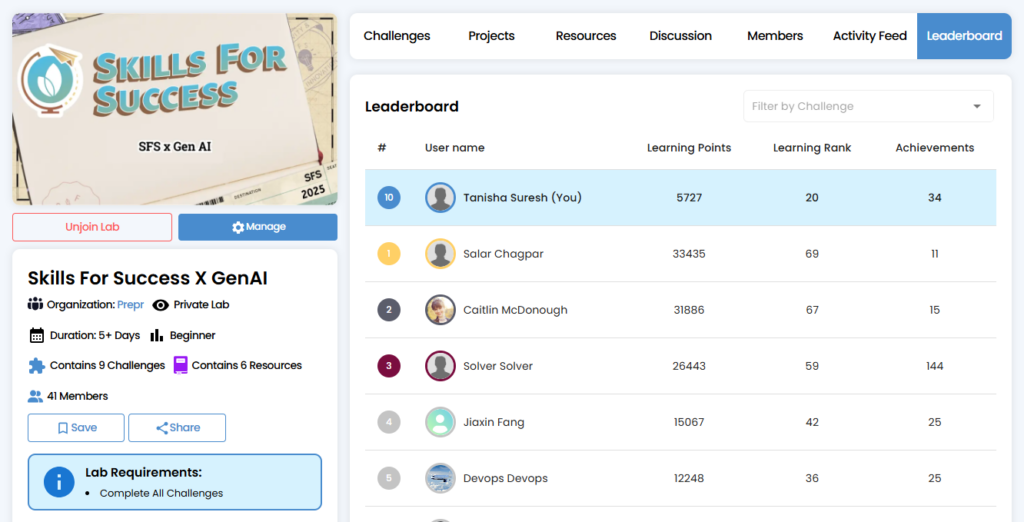Open the Challenges tab
Viewport: 1024px width, 522px height.
[396, 36]
